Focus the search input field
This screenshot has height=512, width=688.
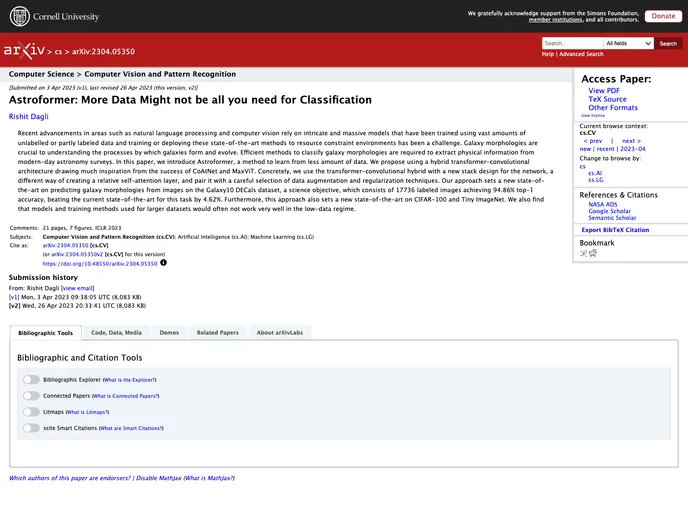click(573, 43)
